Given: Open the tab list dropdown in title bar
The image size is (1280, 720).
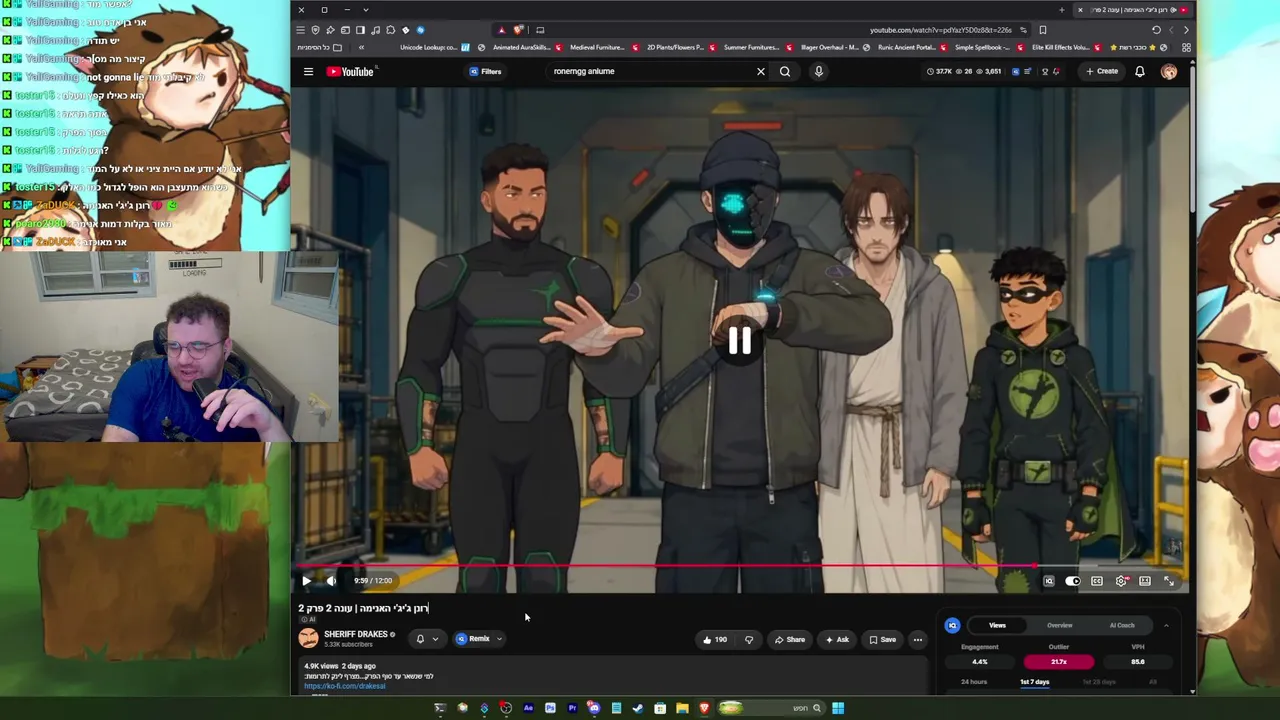Looking at the screenshot, I should pyautogui.click(x=365, y=10).
